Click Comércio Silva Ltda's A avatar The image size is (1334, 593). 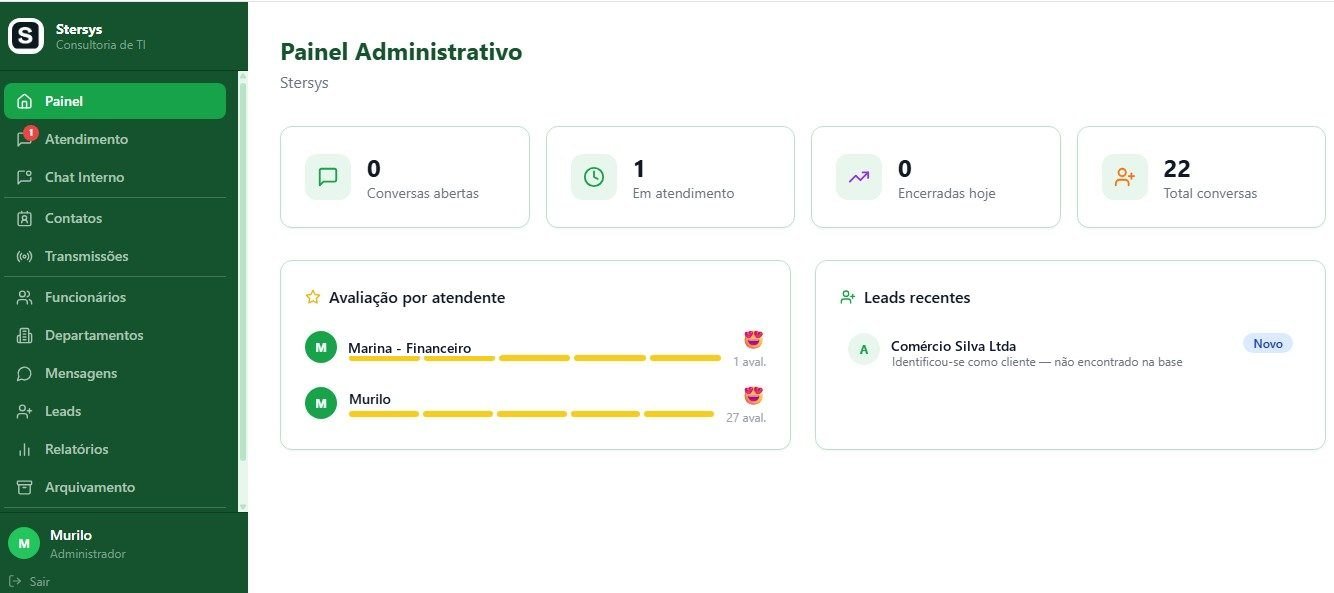pyautogui.click(x=864, y=349)
